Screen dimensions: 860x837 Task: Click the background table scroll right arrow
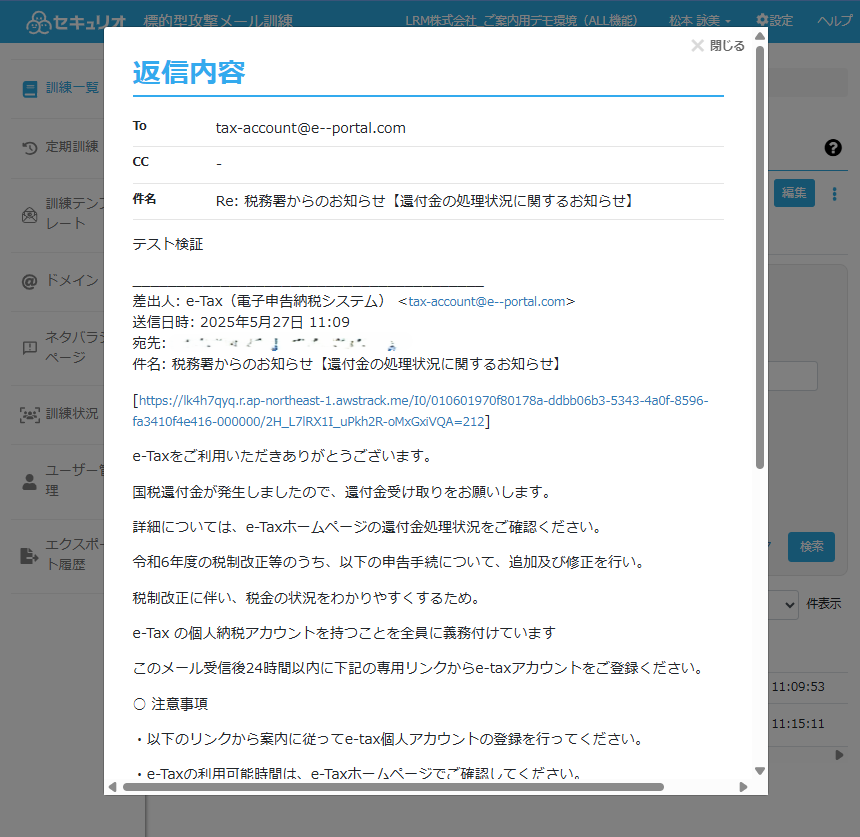pos(839,755)
